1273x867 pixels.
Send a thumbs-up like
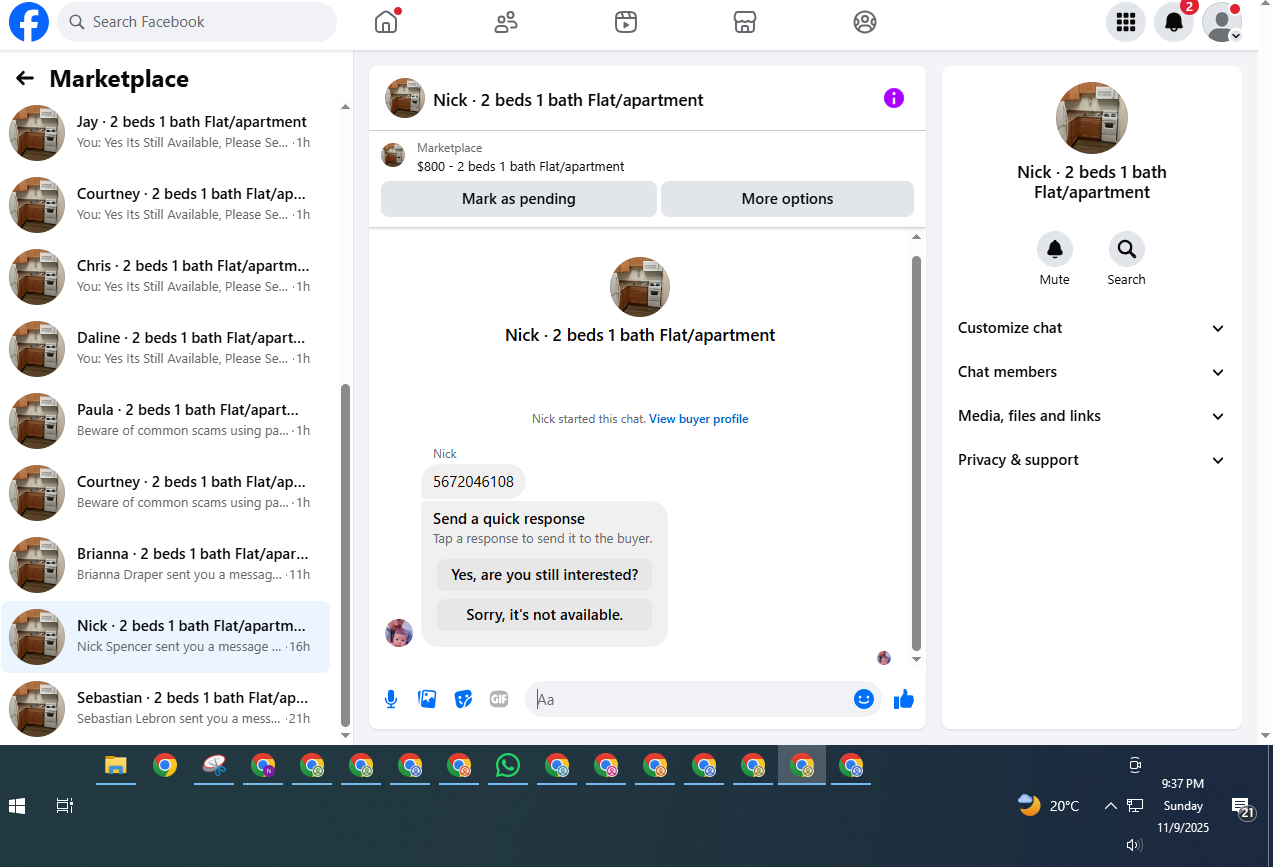904,699
